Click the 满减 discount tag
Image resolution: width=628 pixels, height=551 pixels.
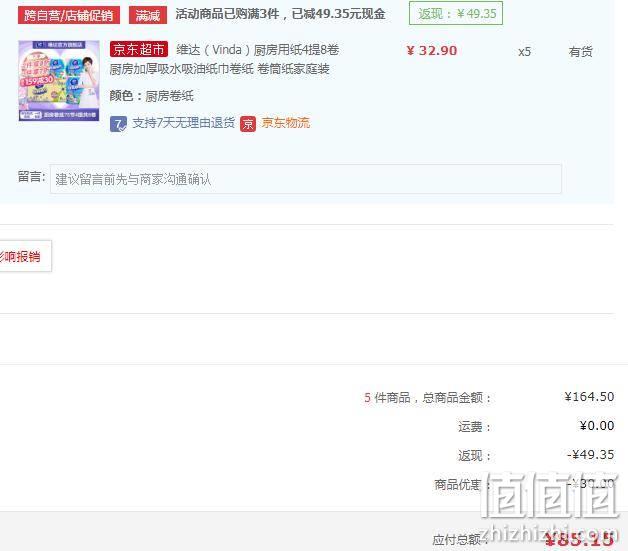tap(148, 15)
